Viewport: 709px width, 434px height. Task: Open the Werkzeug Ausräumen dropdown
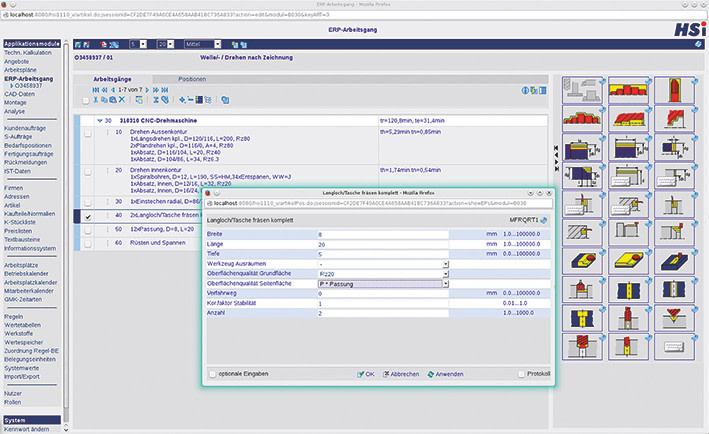point(445,264)
